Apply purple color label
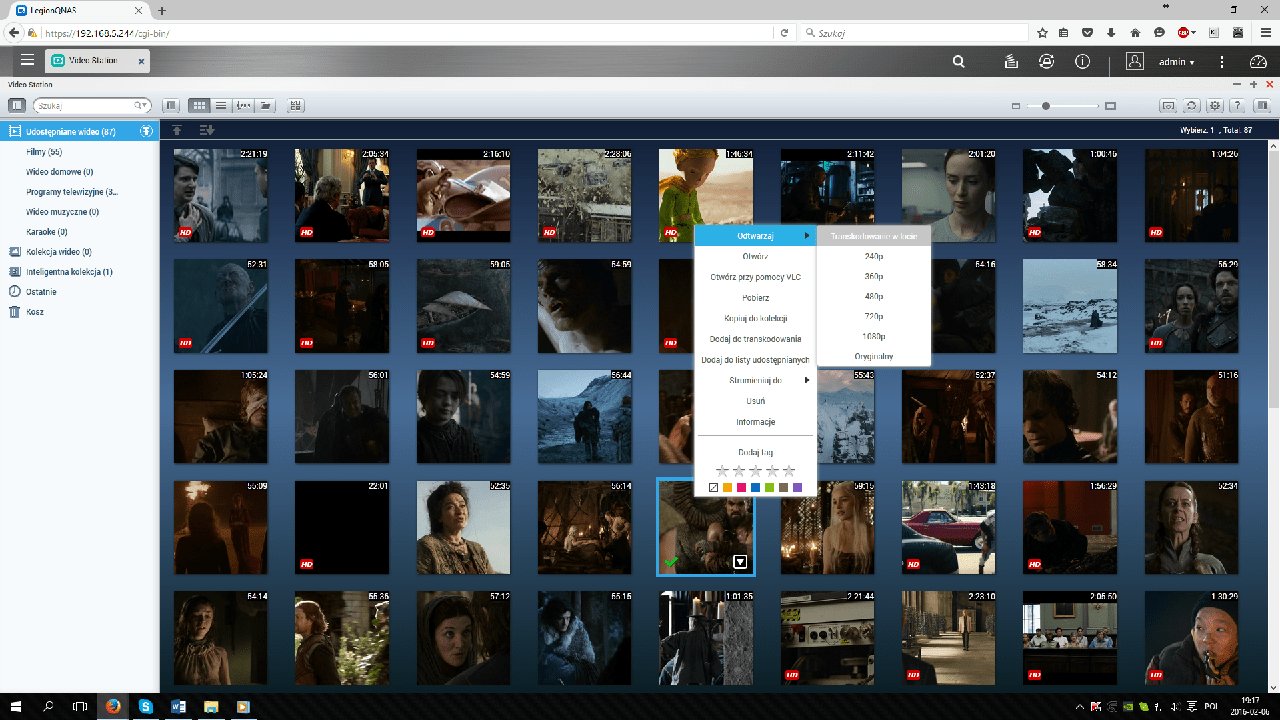 point(797,487)
